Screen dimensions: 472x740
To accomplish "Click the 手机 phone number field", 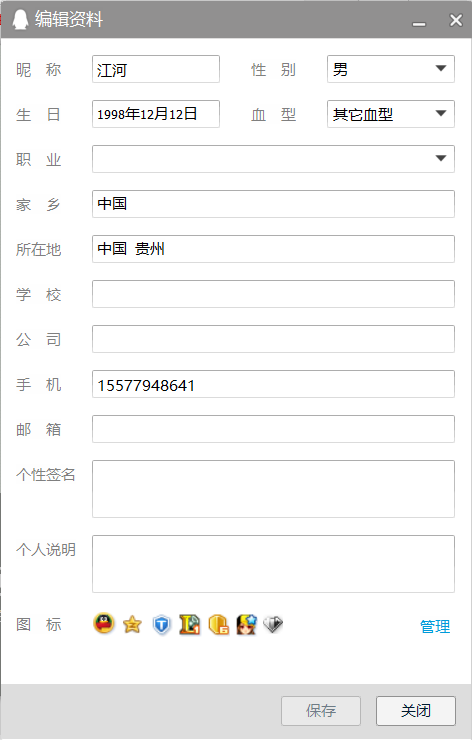I will [x=273, y=384].
